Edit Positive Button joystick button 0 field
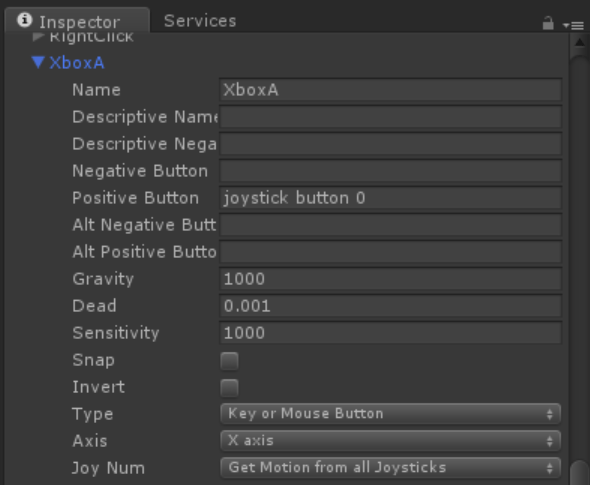 [x=391, y=198]
